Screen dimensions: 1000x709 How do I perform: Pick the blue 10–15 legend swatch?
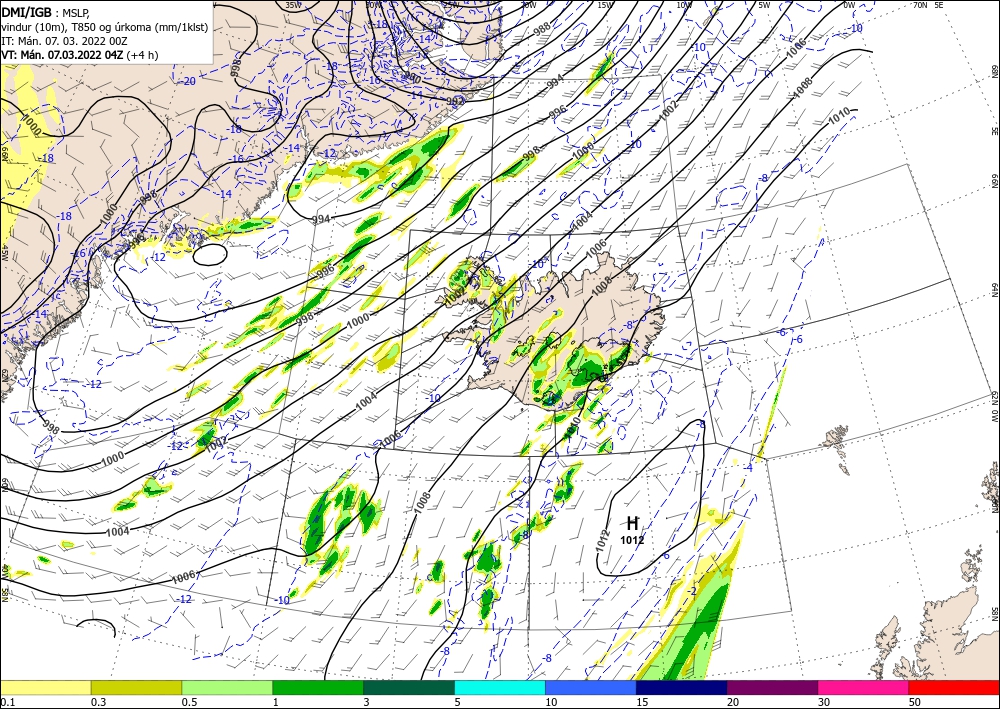coord(591,687)
